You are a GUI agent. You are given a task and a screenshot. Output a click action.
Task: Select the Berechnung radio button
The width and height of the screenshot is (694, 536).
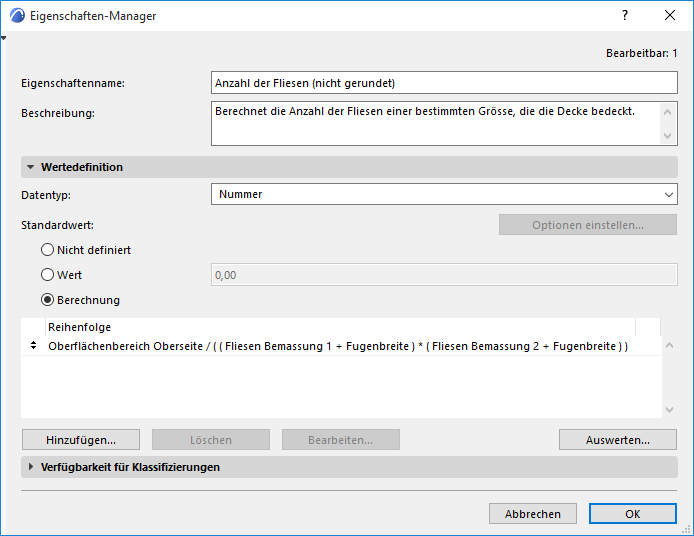click(x=47, y=299)
